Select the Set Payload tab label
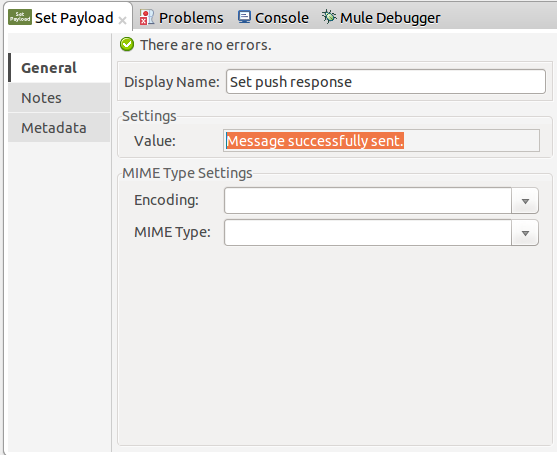The width and height of the screenshot is (557, 455). [74, 18]
